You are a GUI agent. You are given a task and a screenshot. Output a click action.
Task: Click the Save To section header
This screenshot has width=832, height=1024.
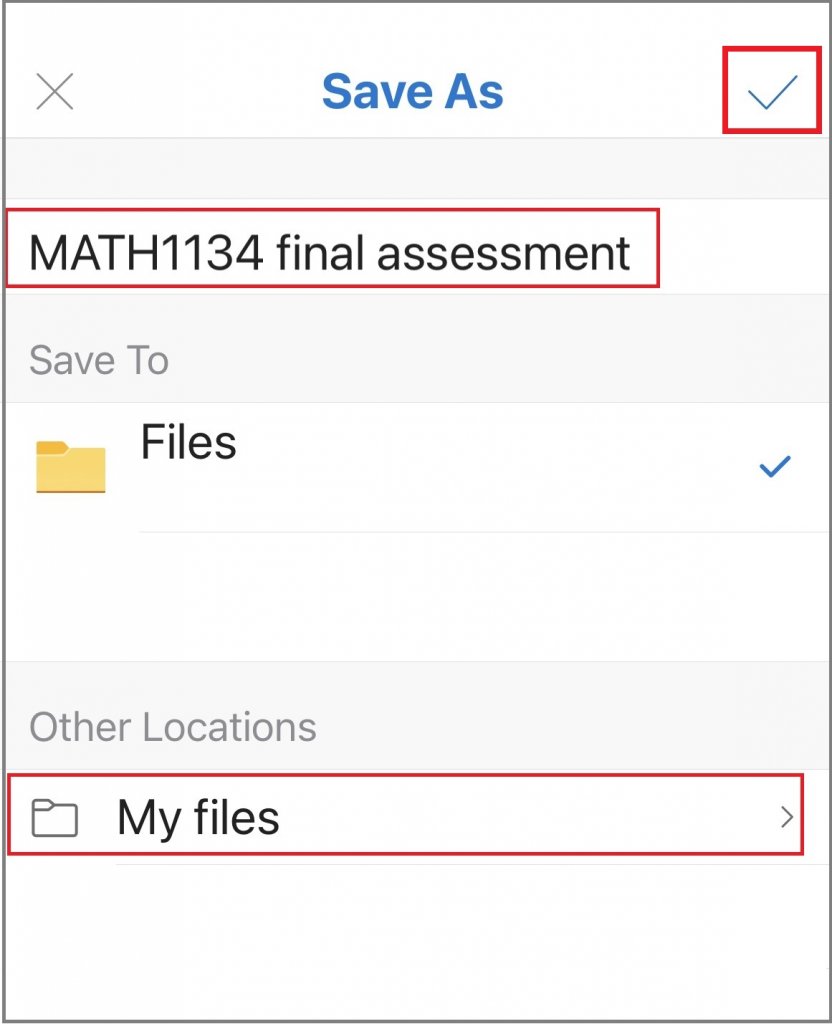pyautogui.click(x=99, y=360)
